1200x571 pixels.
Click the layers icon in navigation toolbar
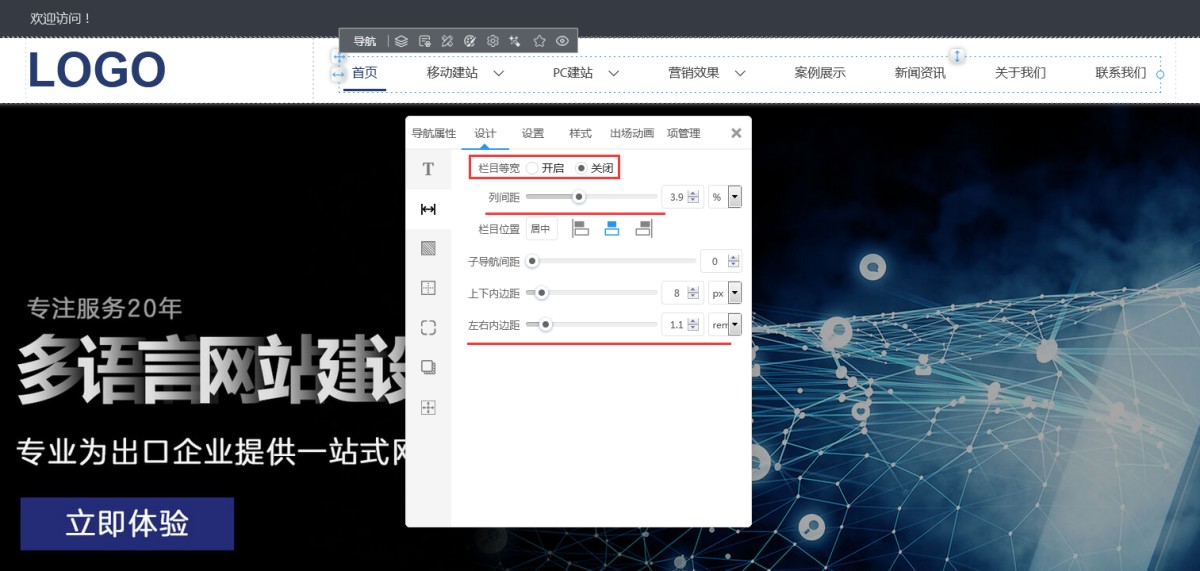coord(401,41)
